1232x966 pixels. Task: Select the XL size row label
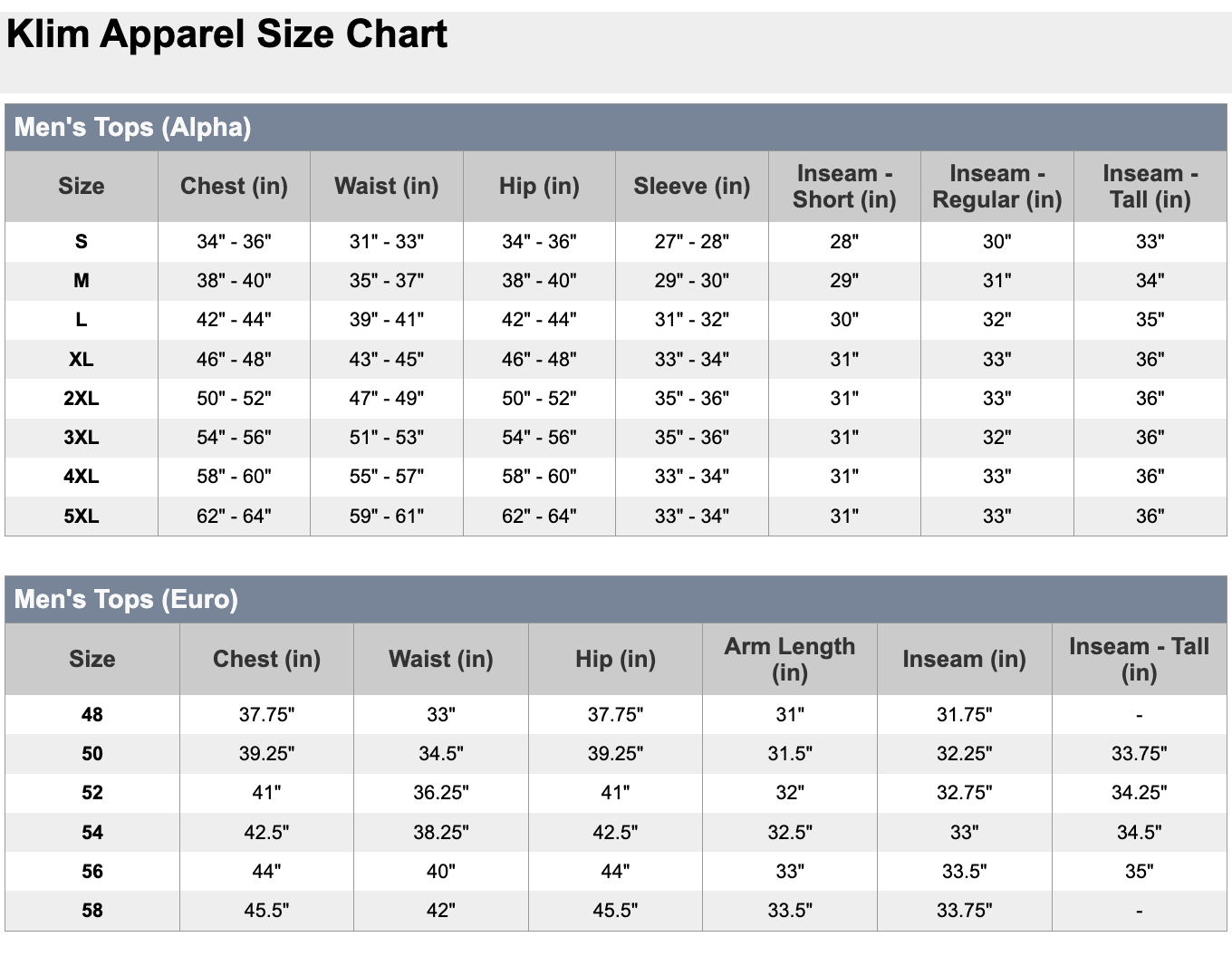pos(82,360)
